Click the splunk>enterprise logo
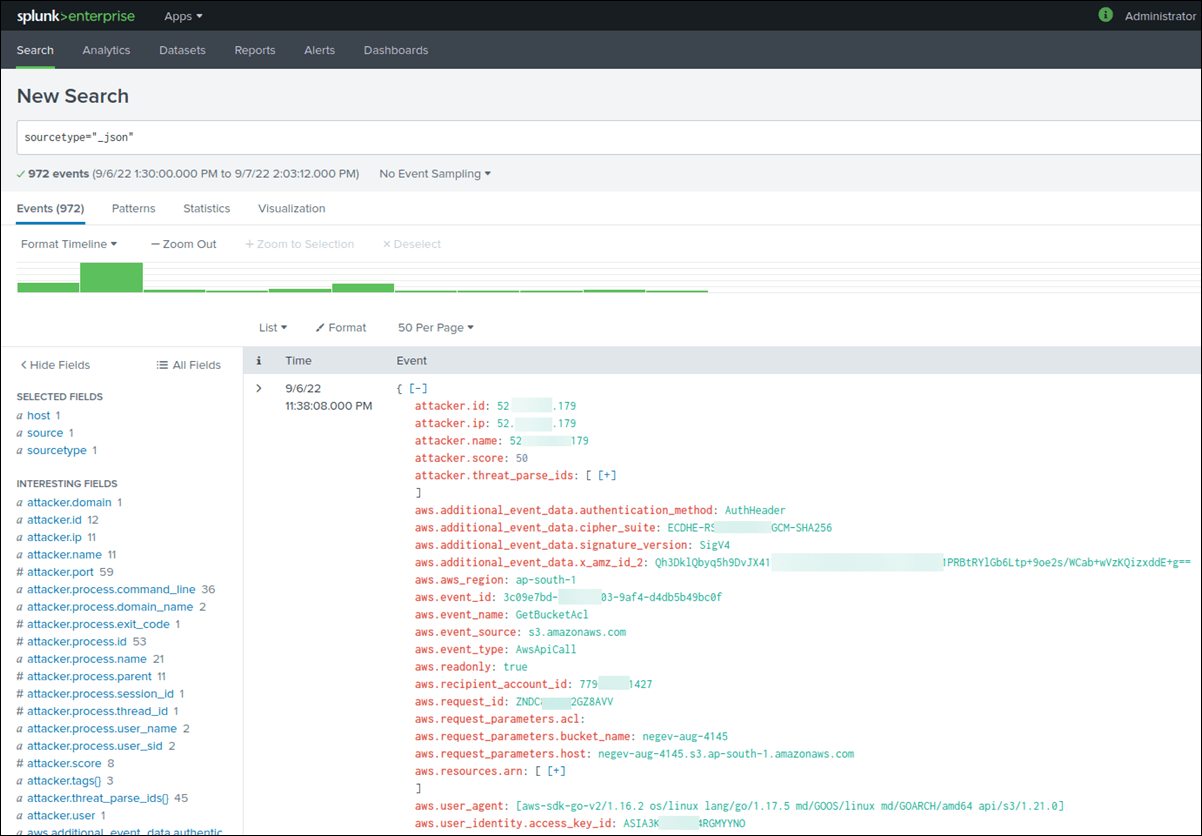Image resolution: width=1202 pixels, height=836 pixels. (76, 16)
